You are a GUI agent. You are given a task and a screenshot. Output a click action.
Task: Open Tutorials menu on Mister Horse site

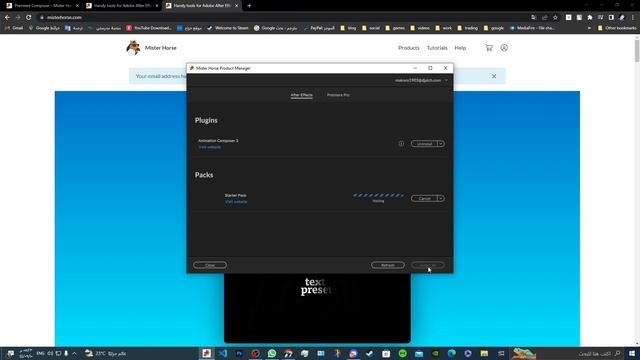437,48
